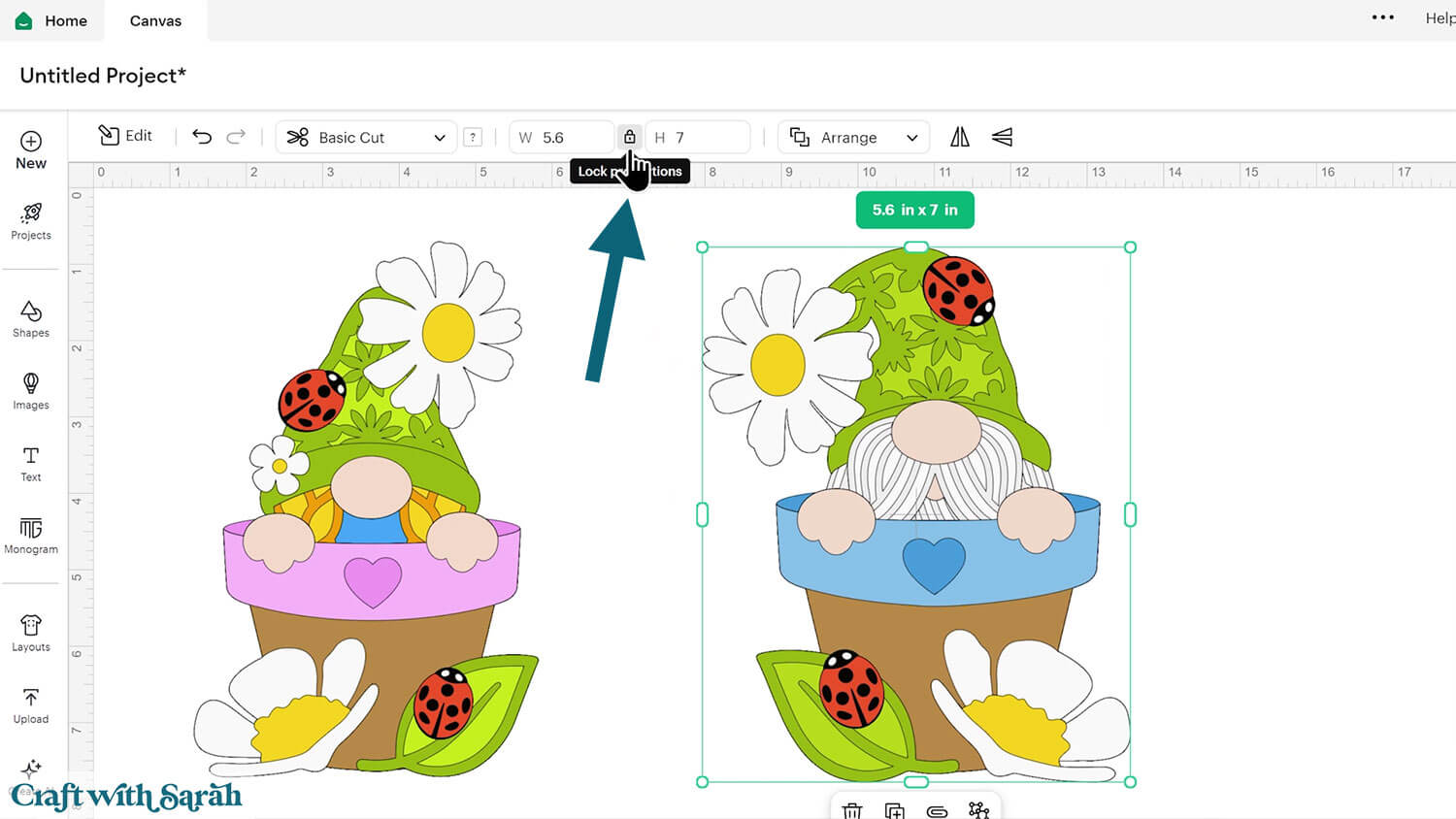This screenshot has height=819, width=1456.
Task: Click the attach paperclip icon
Action: coord(937,809)
